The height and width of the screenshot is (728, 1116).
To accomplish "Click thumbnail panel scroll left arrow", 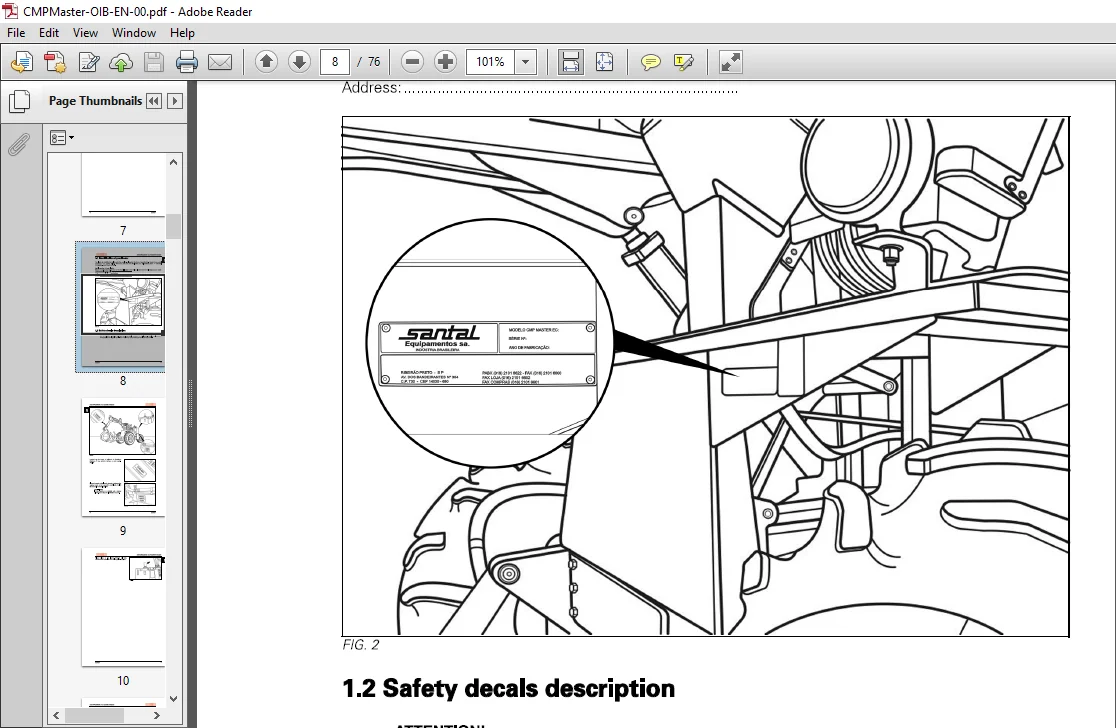I will pyautogui.click(x=57, y=714).
